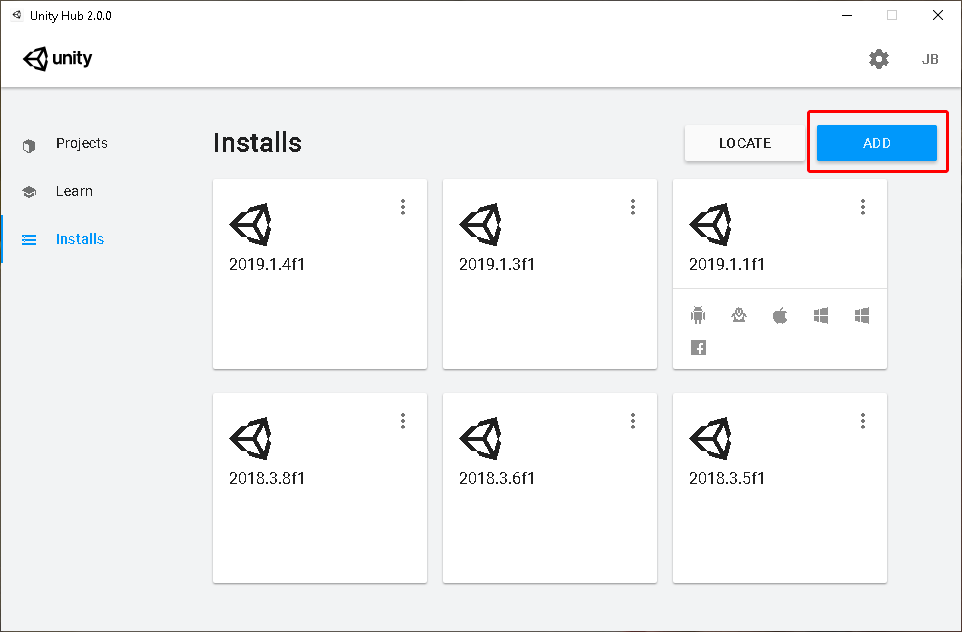Go to the Projects section
Viewport: 962px width, 632px height.
tap(82, 143)
